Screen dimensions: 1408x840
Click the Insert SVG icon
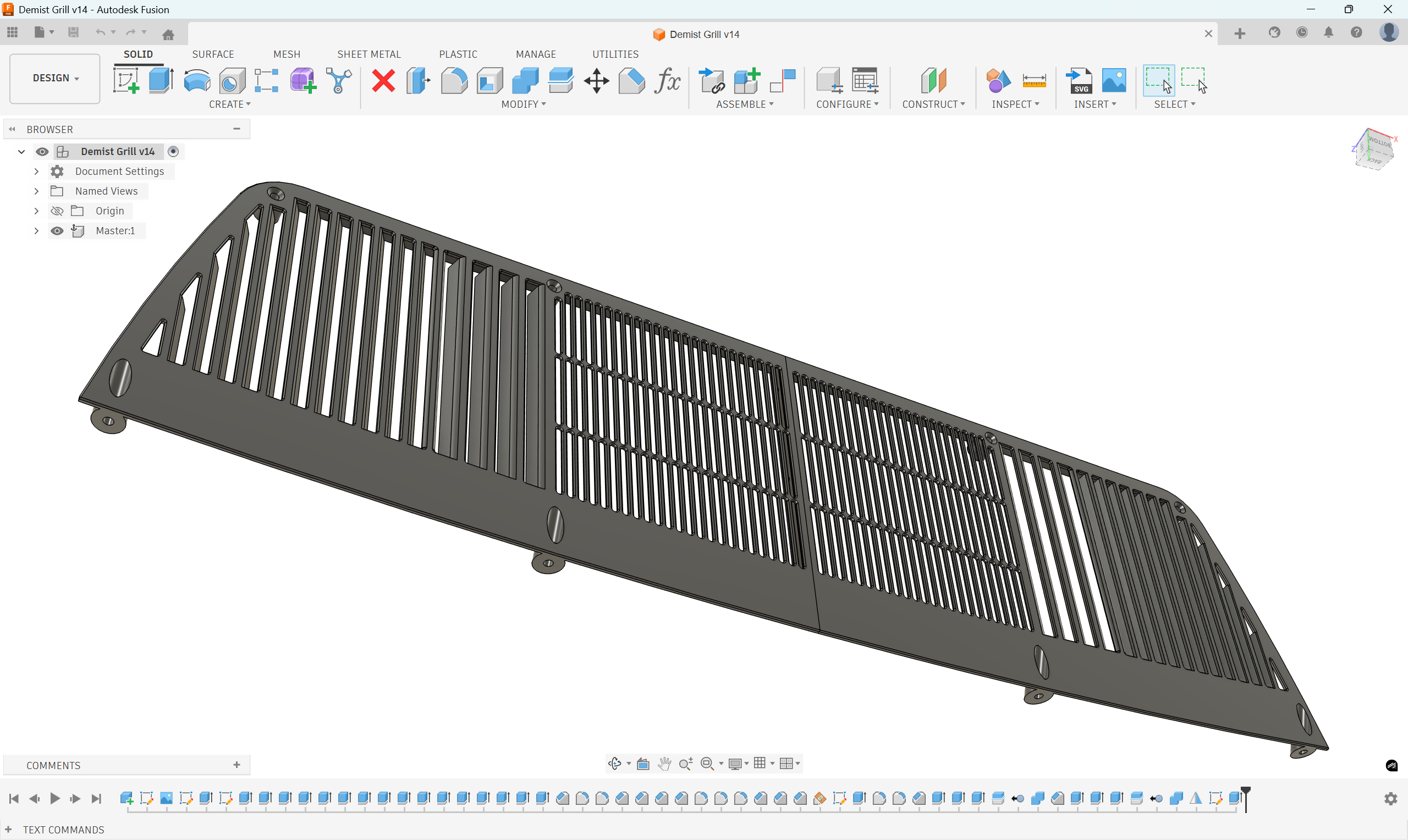[1079, 80]
